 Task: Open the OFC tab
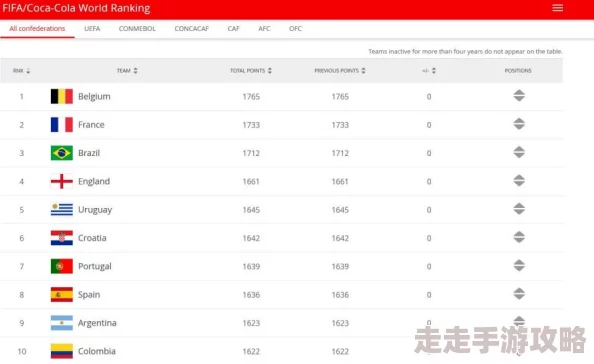coord(295,28)
